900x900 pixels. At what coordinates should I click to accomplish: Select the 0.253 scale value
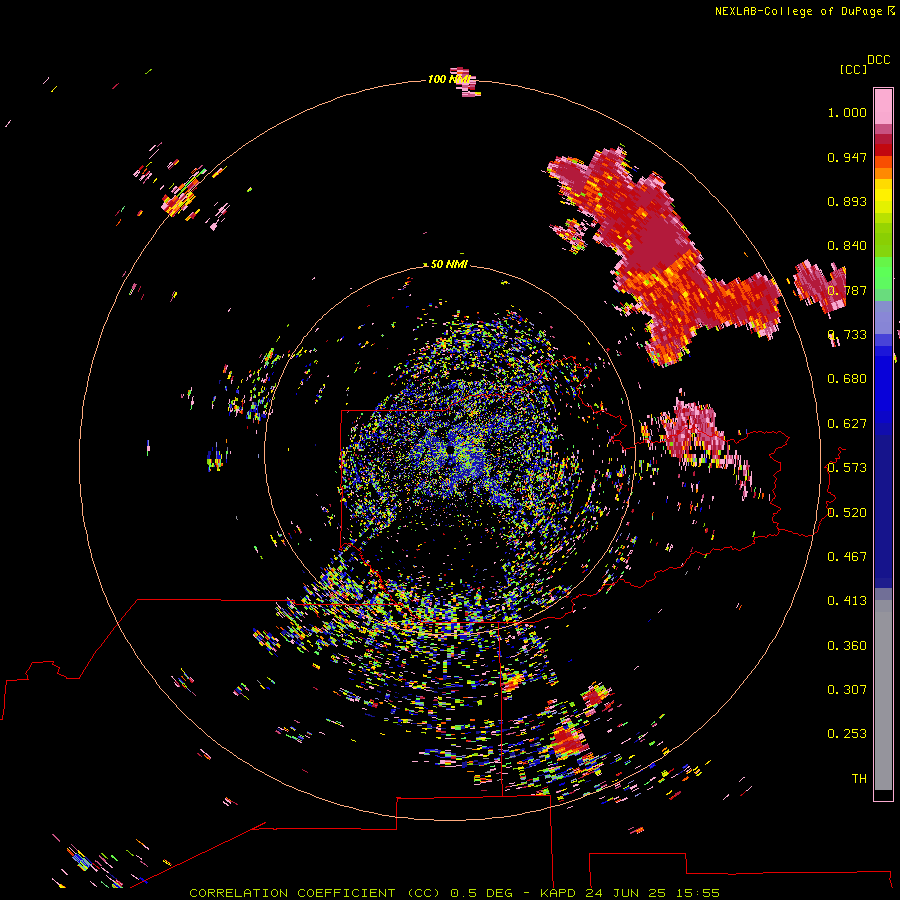(847, 734)
